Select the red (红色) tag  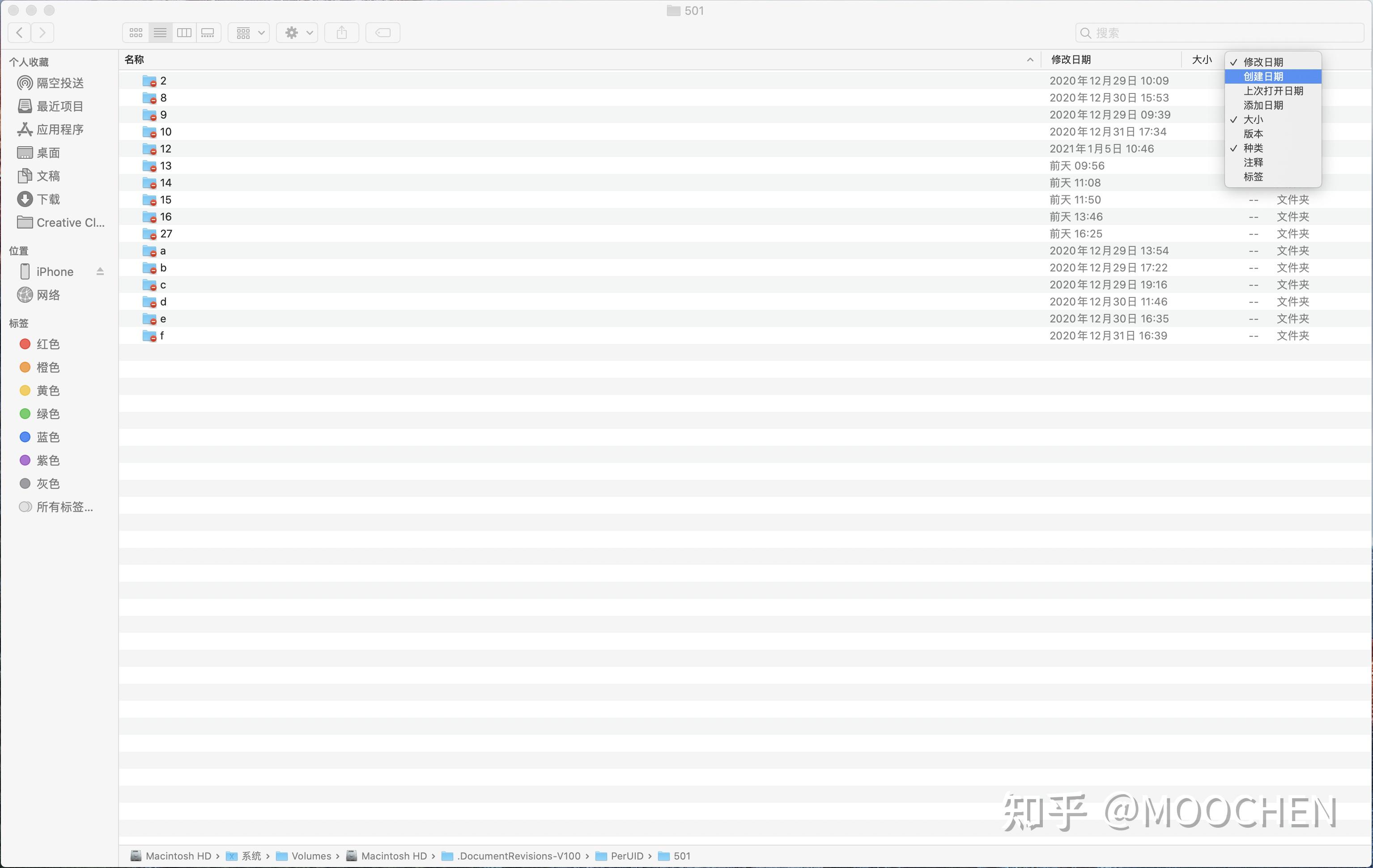point(48,344)
